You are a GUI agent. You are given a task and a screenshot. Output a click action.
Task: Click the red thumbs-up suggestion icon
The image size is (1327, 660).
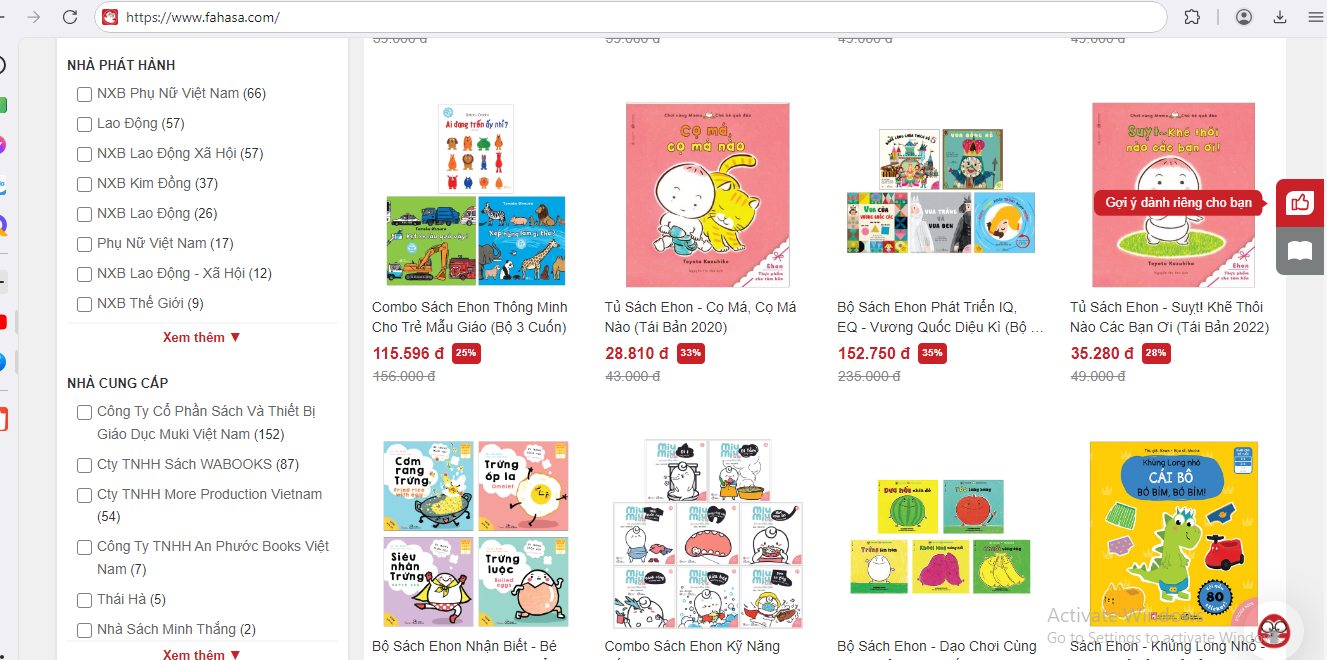[1300, 203]
